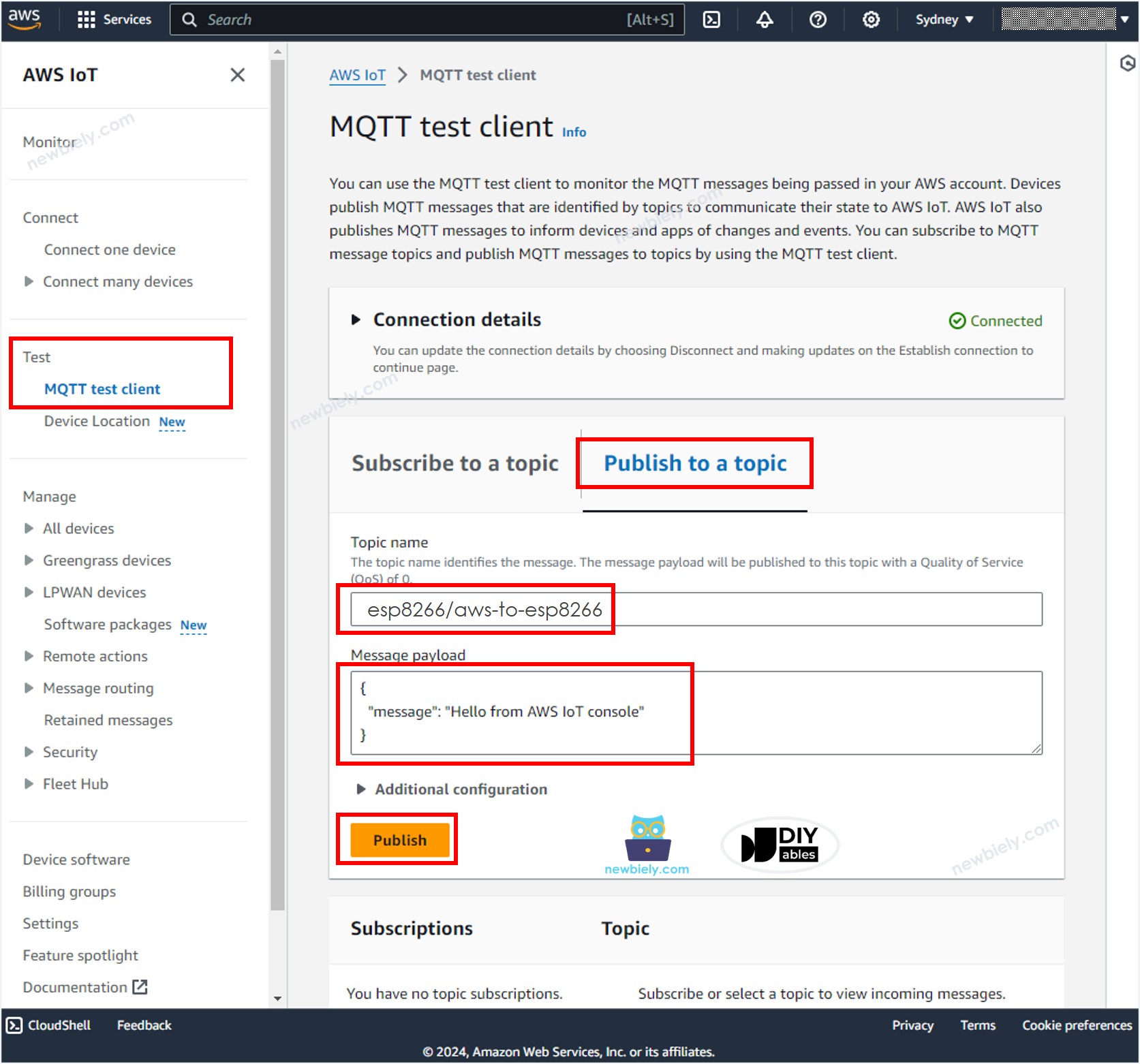Image resolution: width=1140 pixels, height=1064 pixels.
Task: Select MQTT test client in the sidebar
Action: coord(102,388)
